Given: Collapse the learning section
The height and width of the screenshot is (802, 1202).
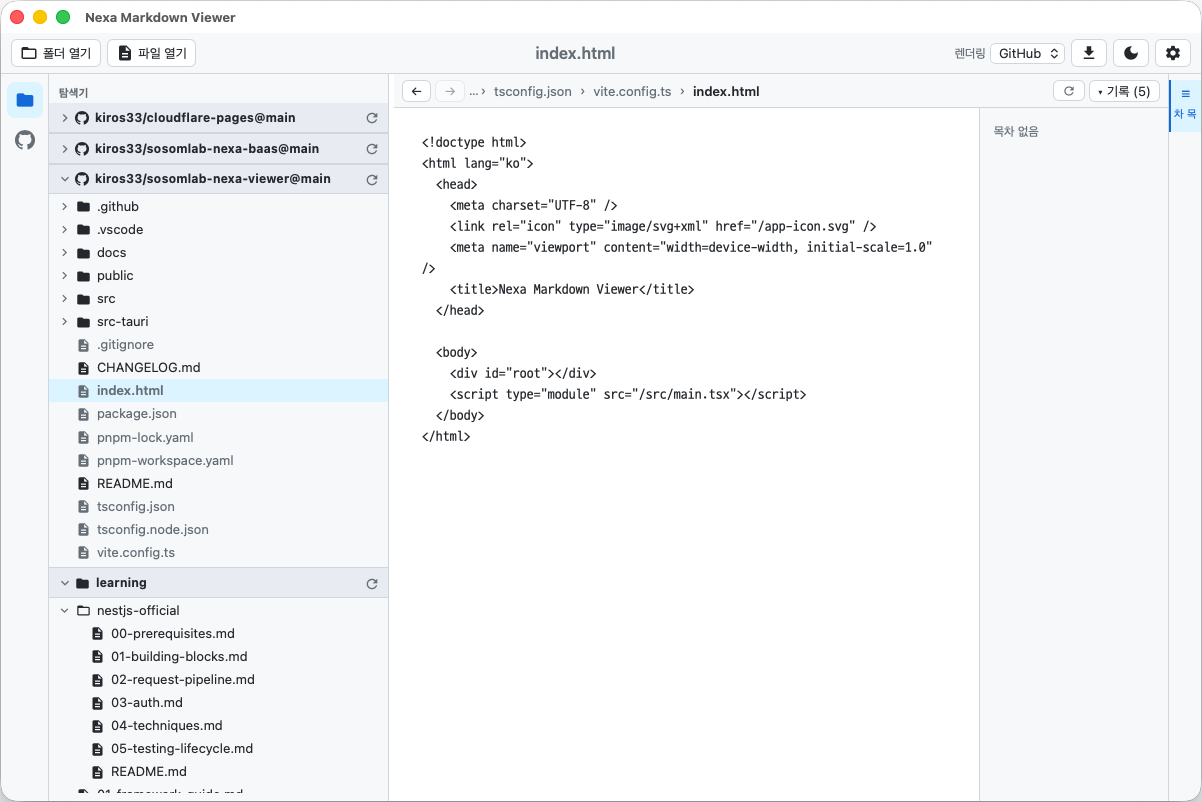Looking at the screenshot, I should point(65,583).
